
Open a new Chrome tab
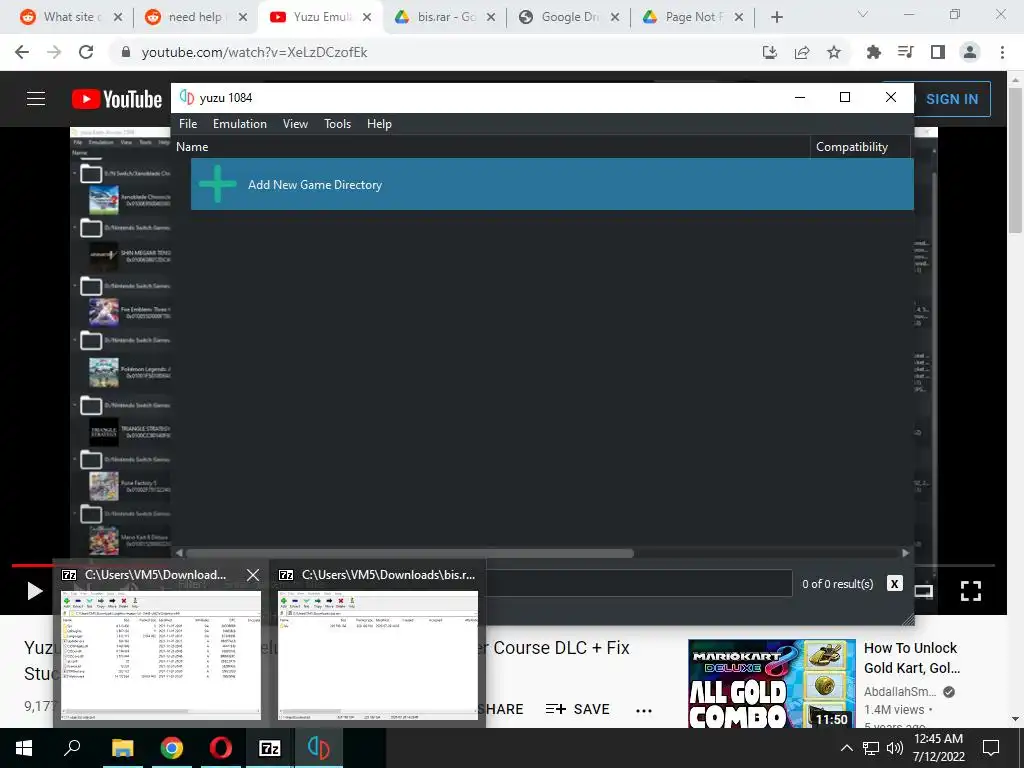point(776,17)
